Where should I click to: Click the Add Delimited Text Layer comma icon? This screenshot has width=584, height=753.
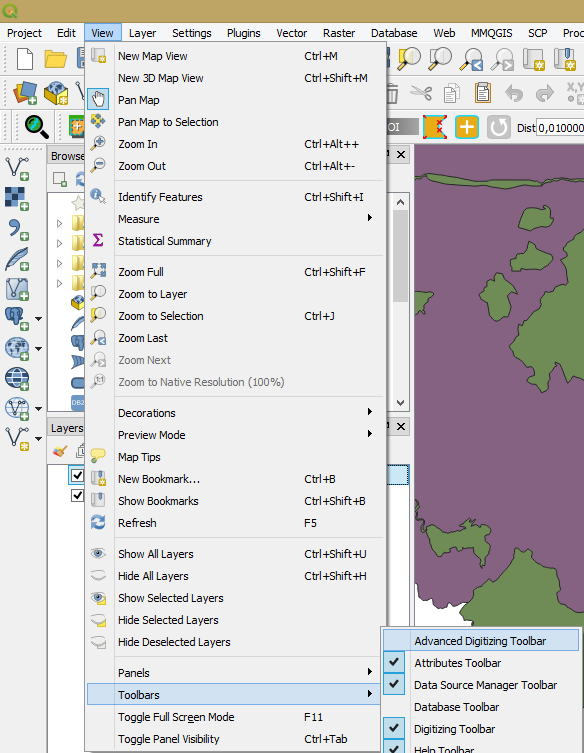(x=17, y=229)
